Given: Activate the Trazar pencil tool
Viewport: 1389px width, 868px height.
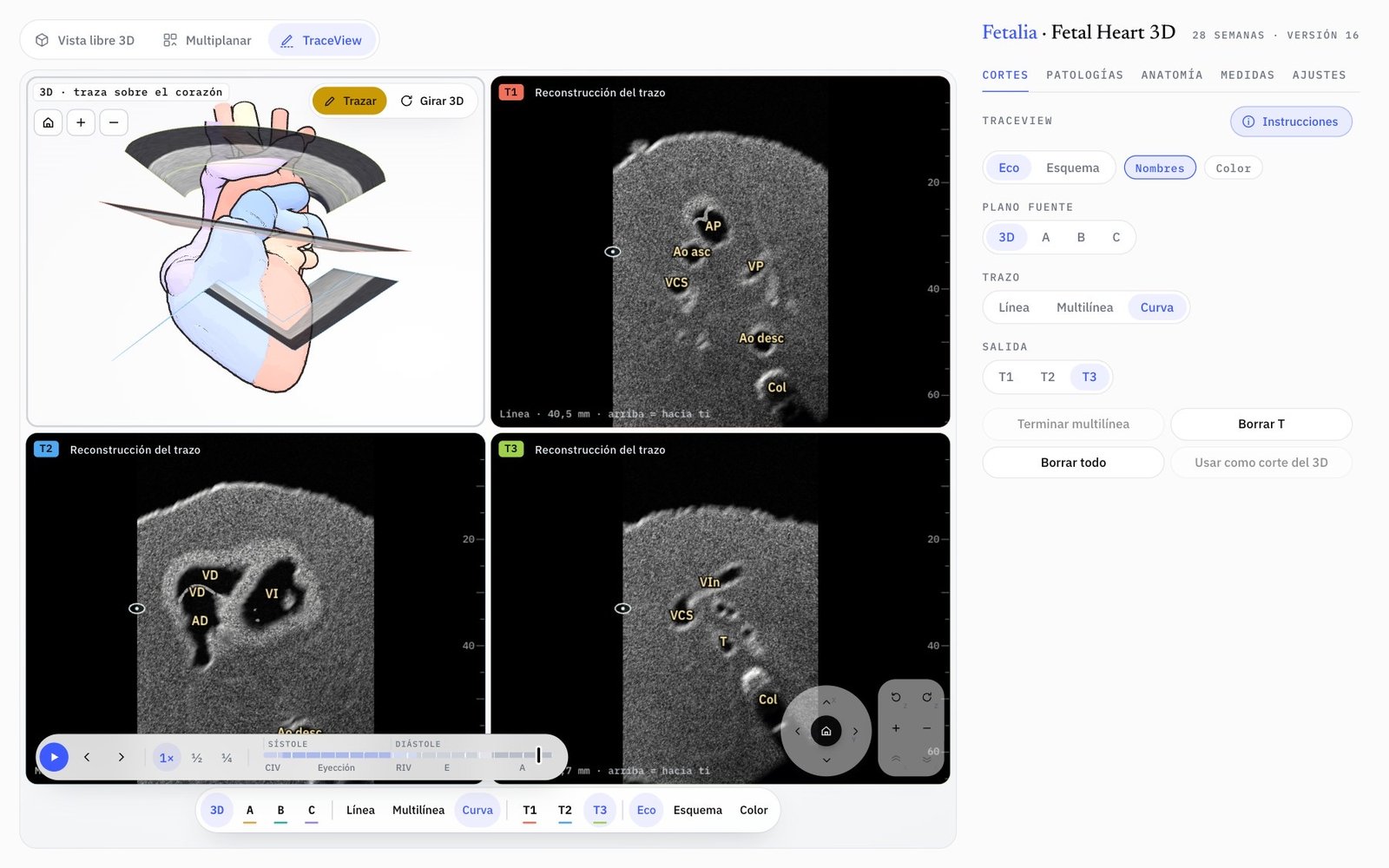Looking at the screenshot, I should tap(350, 101).
